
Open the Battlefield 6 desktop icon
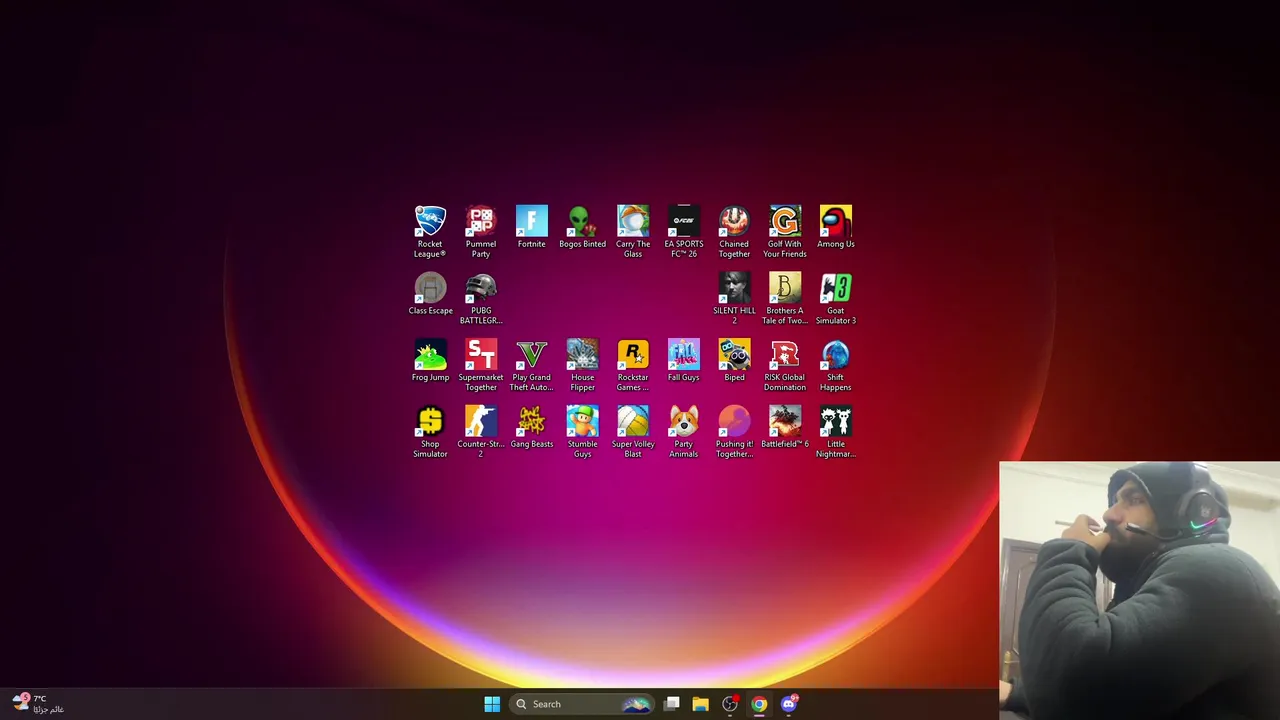[x=785, y=422]
